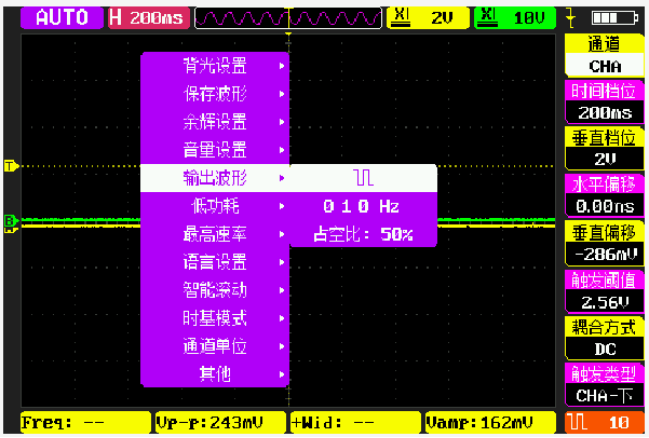Screen dimensions: 649x438
Task: Toggle 触发类型 CHA-下 trigger type
Action: coord(604,385)
